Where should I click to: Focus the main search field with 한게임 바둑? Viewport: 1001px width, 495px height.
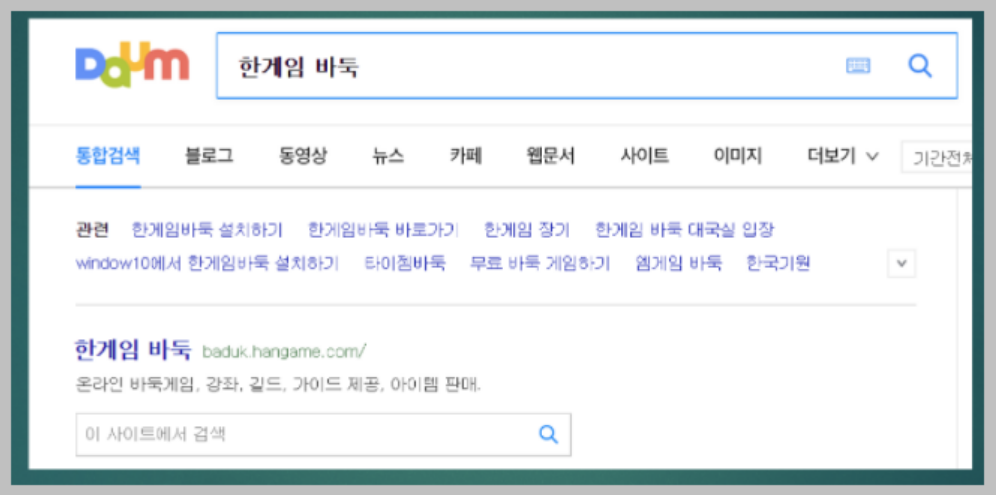587,65
